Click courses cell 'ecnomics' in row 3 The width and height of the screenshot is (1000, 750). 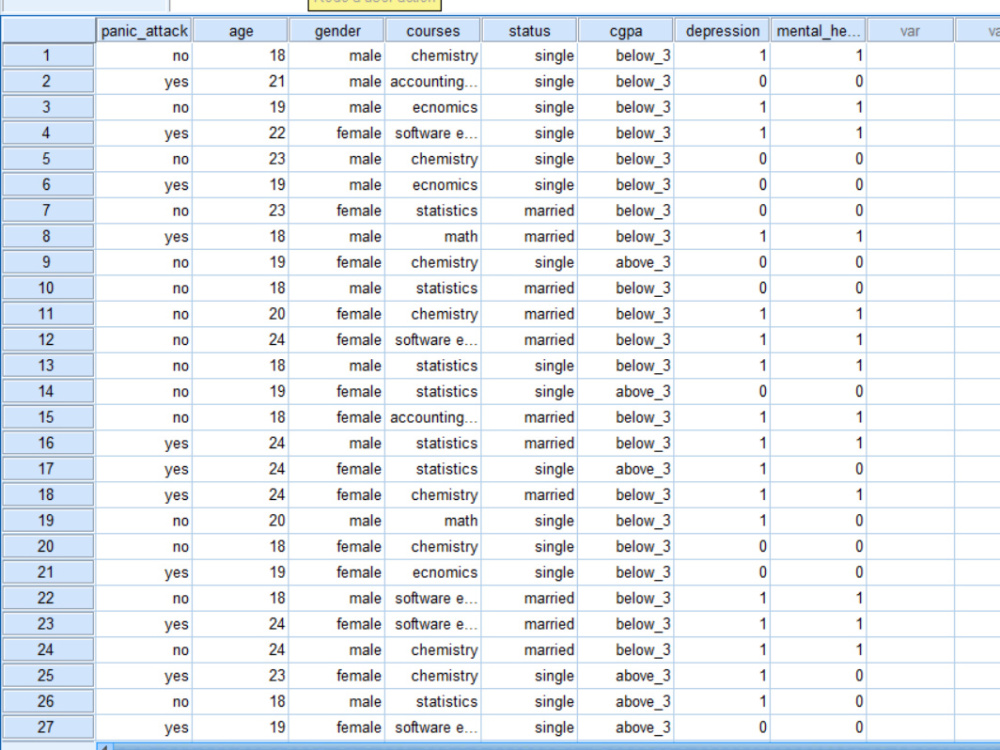coord(433,107)
